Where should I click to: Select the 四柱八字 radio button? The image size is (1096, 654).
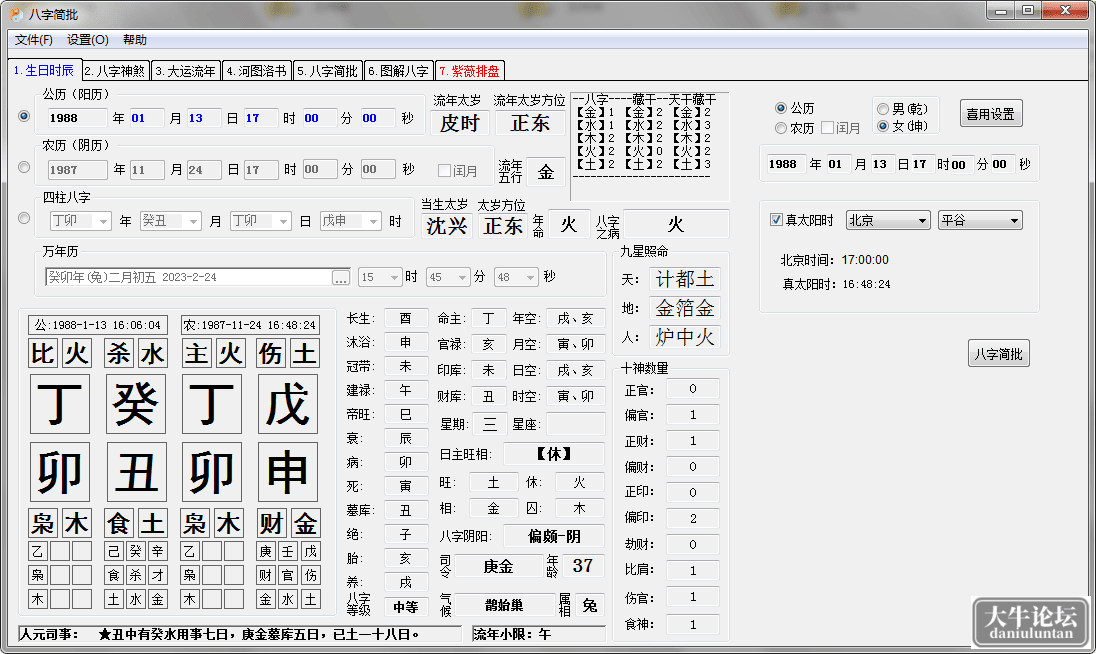(x=24, y=219)
